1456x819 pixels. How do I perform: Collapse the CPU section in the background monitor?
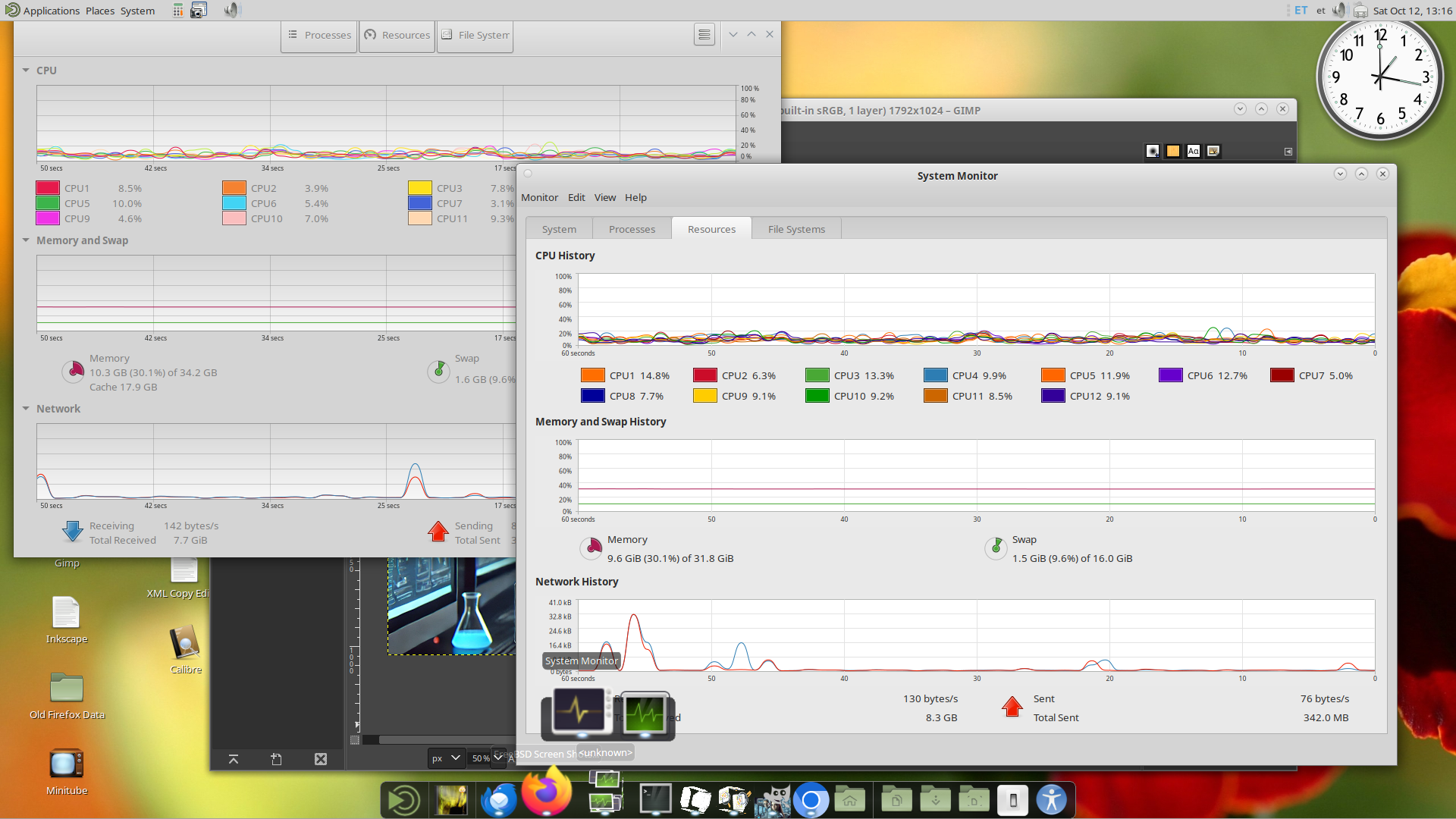click(26, 71)
